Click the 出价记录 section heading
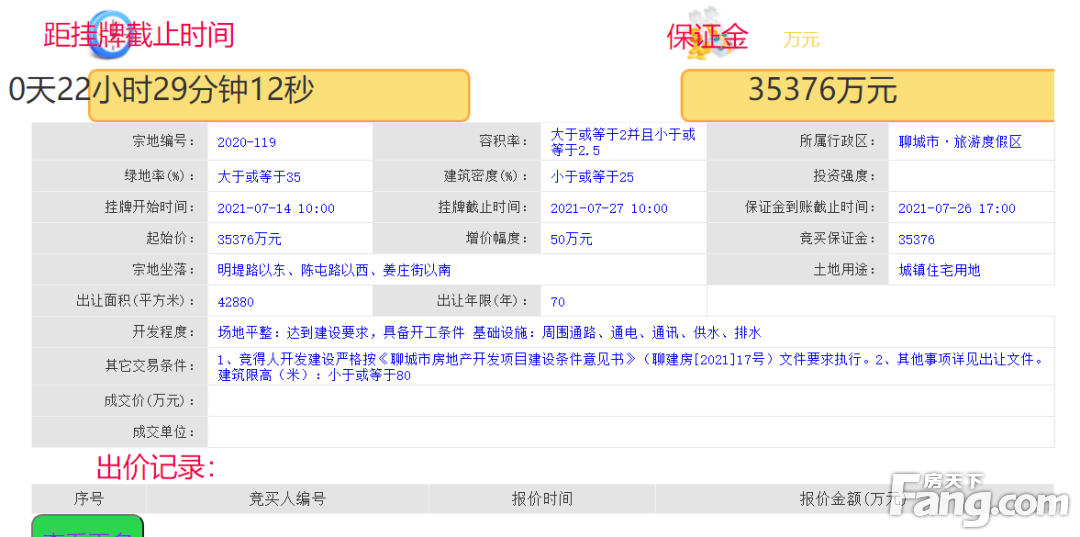The image size is (1080, 537). click(x=156, y=467)
